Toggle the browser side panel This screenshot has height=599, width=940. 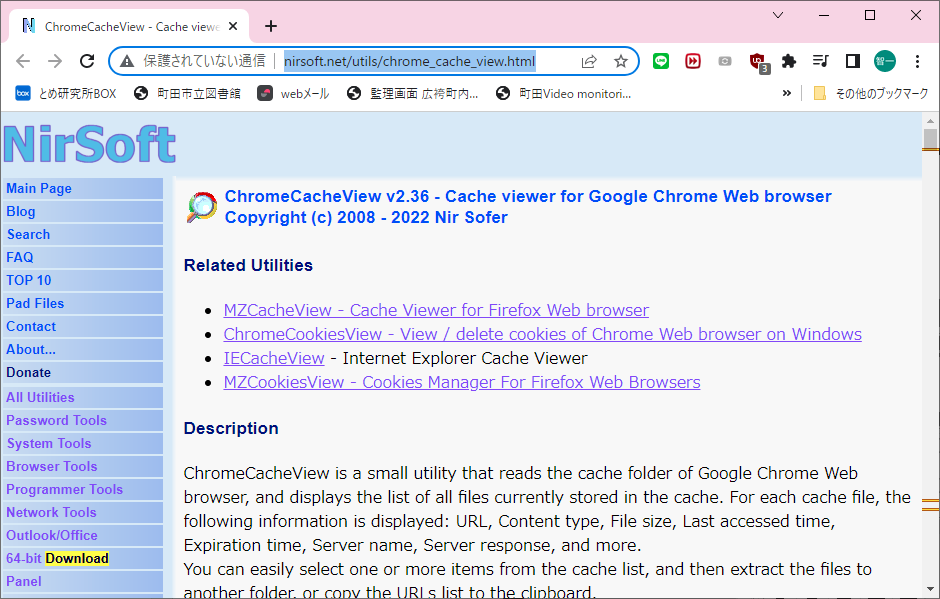coord(853,61)
